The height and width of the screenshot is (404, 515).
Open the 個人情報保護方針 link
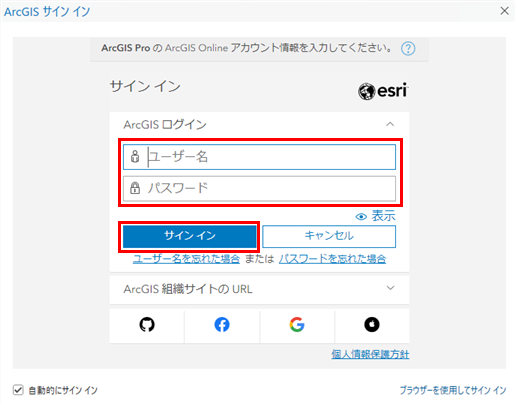(370, 354)
